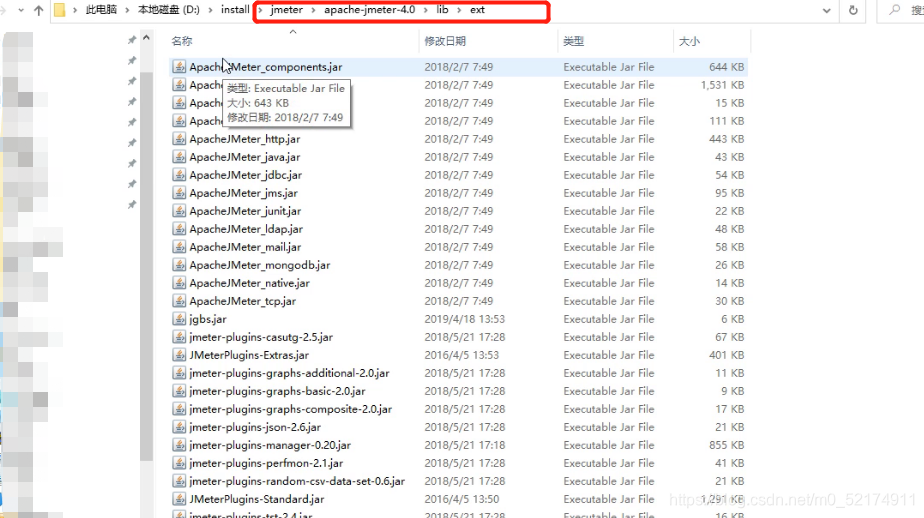The image size is (924, 518).
Task: Select ApacheJMeter_native.jar file icon
Action: tap(179, 283)
